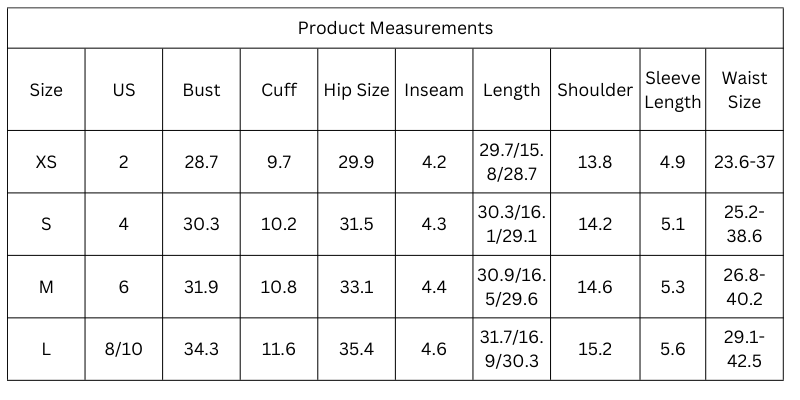Select the sleeve length 5.3 cell

click(673, 287)
